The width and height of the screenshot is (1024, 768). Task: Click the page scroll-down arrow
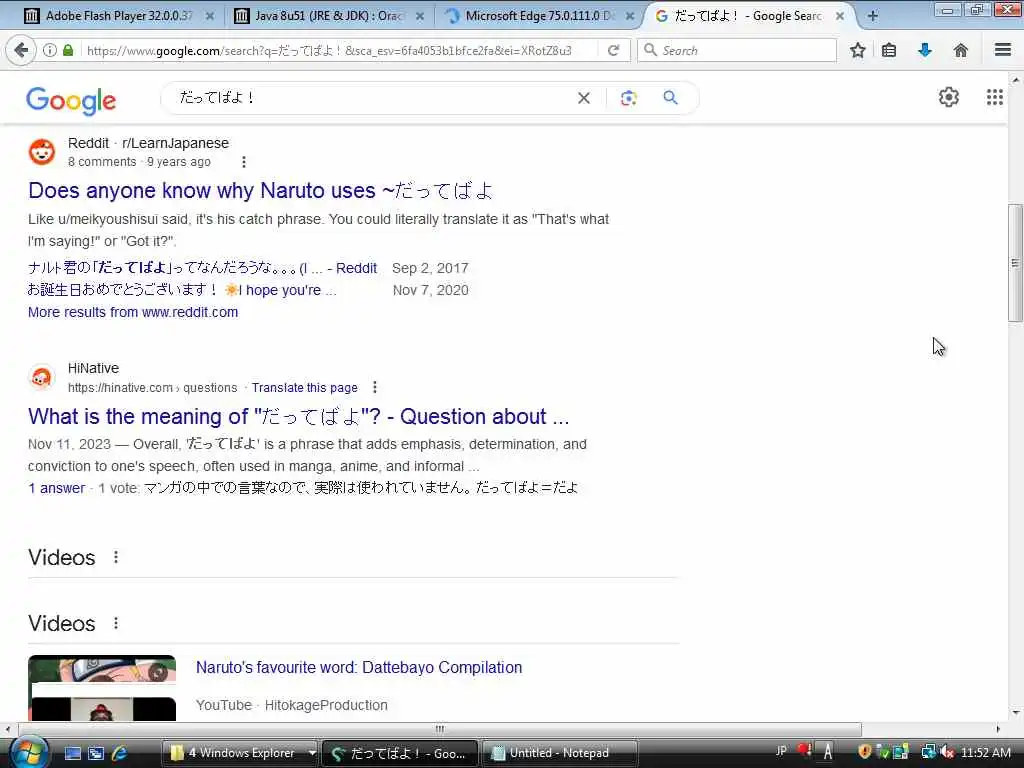(1015, 712)
